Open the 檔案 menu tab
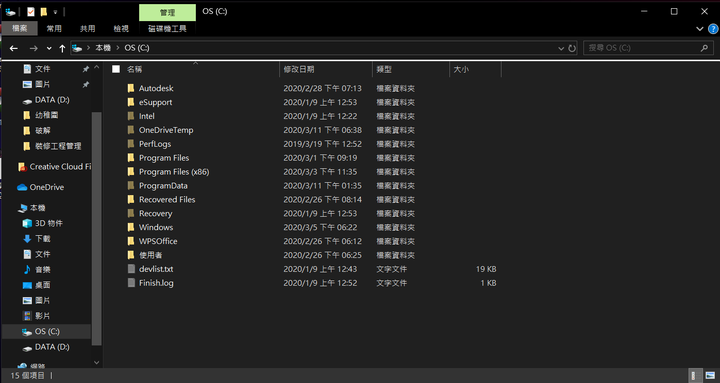The height and width of the screenshot is (383, 720). 19,28
